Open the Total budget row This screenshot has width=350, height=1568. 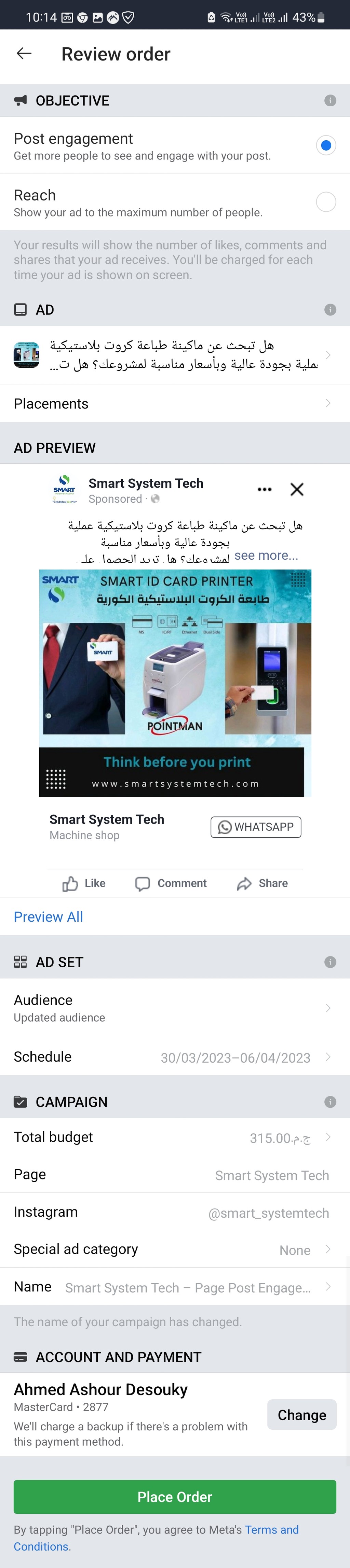(175, 1138)
